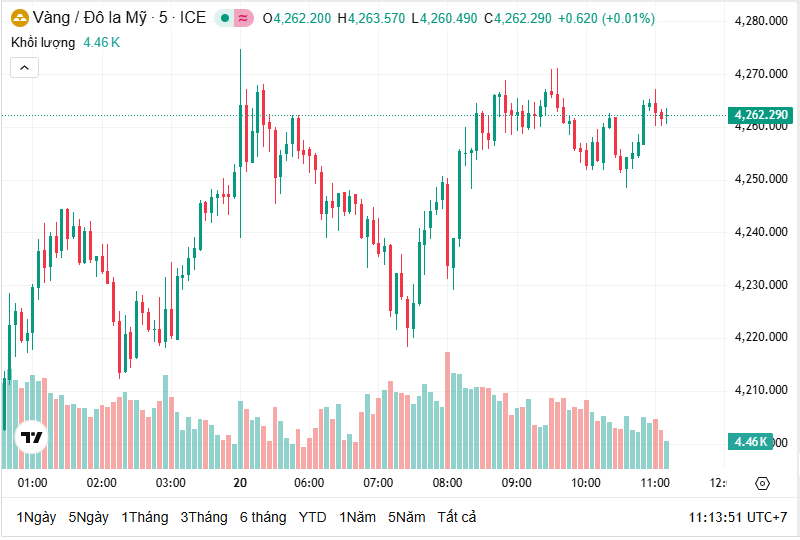Collapse the indicator legend with chevron

[x=24, y=67]
